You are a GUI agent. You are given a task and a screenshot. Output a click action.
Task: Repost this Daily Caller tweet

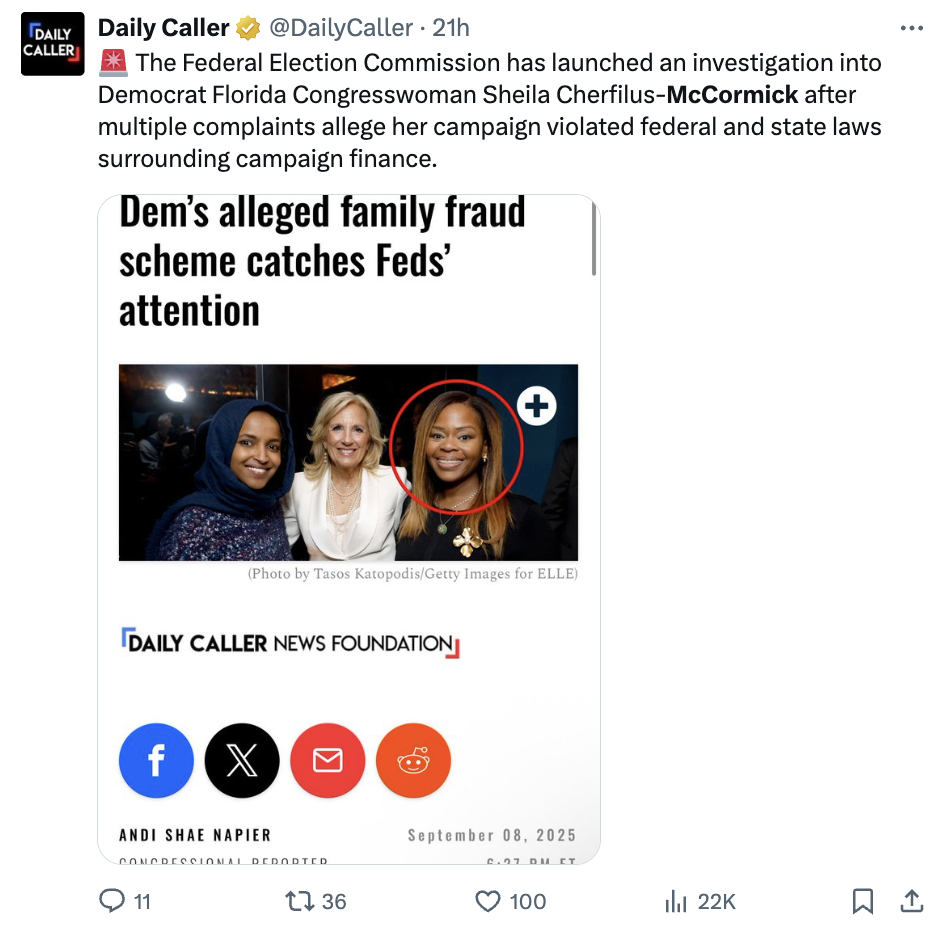tap(300, 901)
